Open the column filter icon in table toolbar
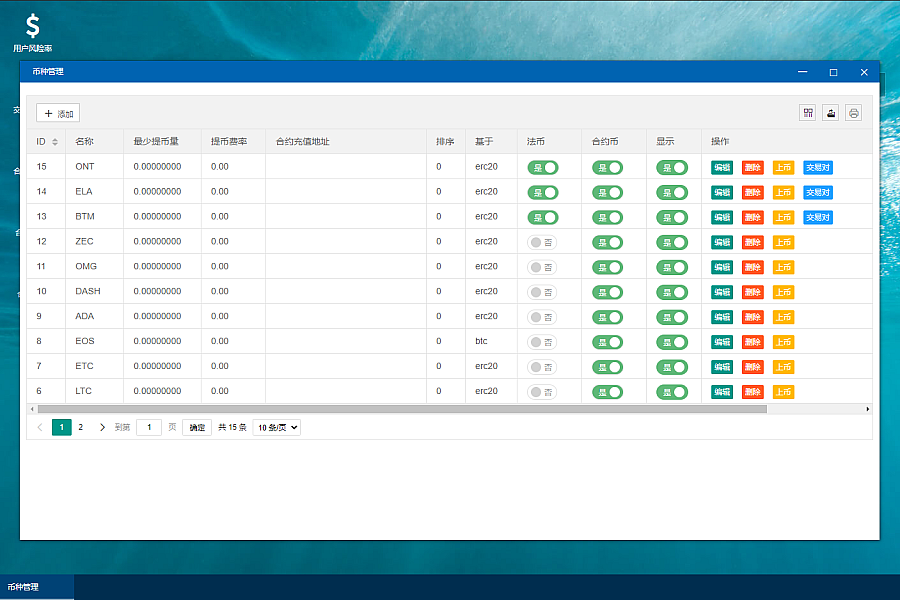This screenshot has width=900, height=600. click(808, 113)
